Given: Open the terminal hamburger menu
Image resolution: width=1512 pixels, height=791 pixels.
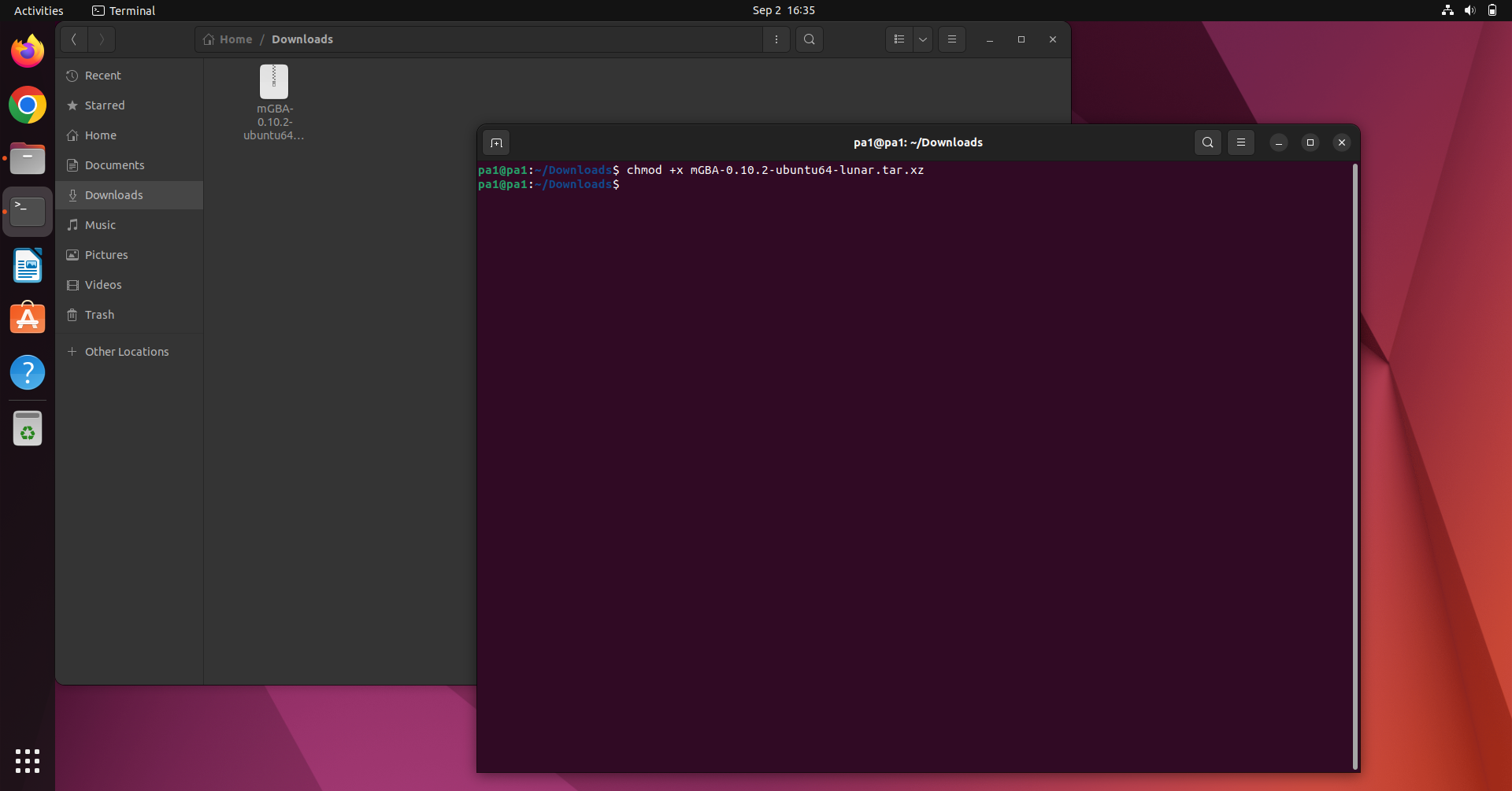Looking at the screenshot, I should click(x=1242, y=142).
